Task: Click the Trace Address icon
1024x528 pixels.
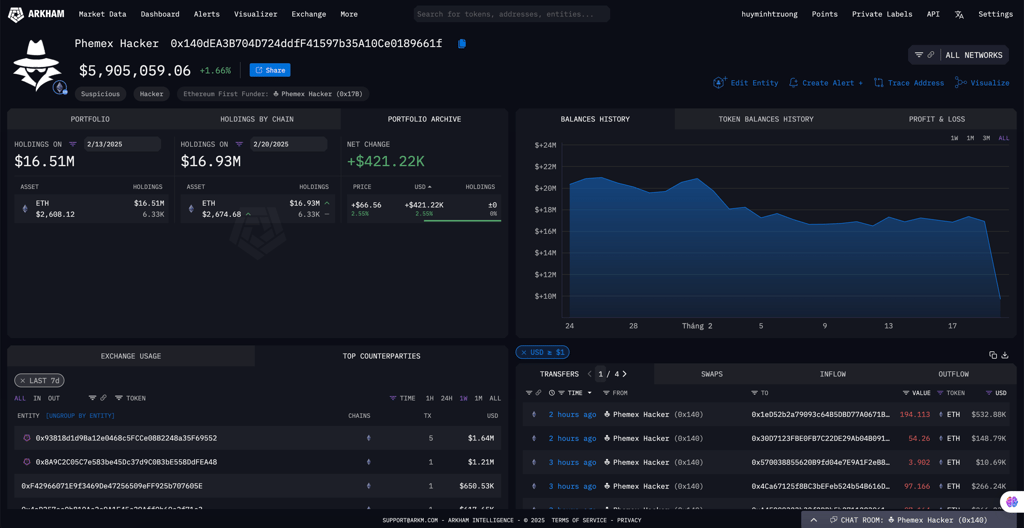Action: point(878,83)
